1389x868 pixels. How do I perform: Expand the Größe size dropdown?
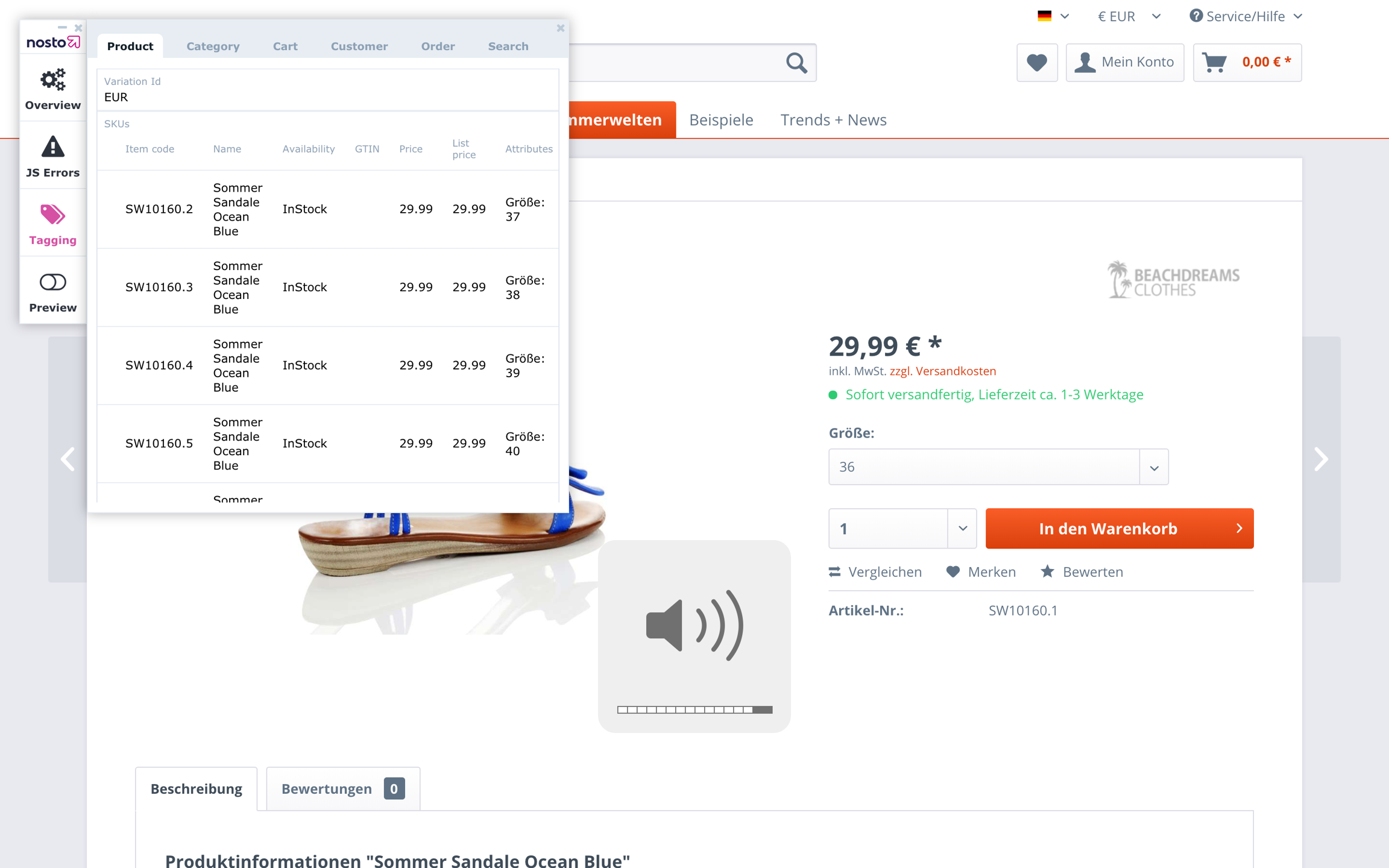pyautogui.click(x=998, y=467)
